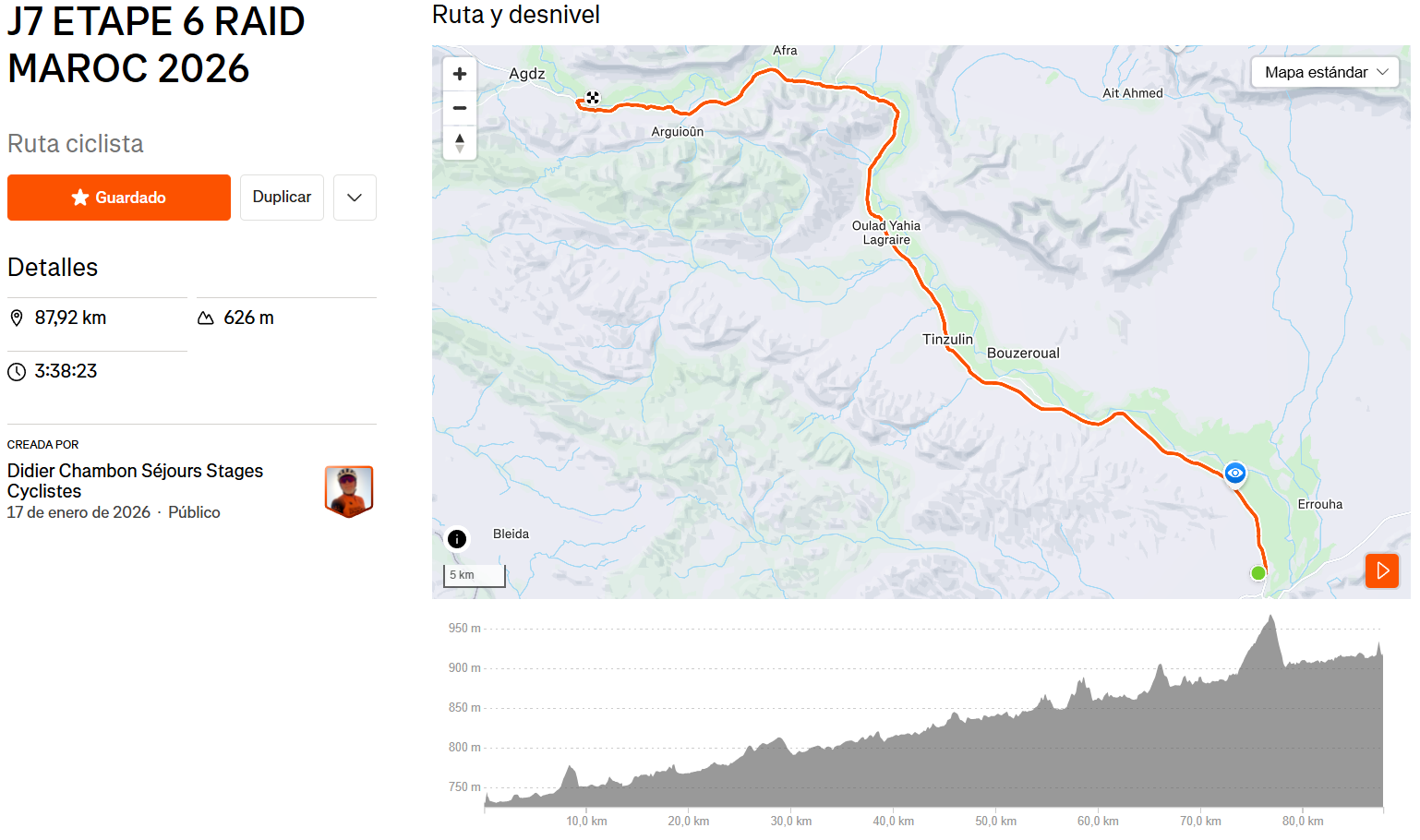This screenshot has height=840, width=1420.
Task: Open the Mapa estándar map style dropdown
Action: click(1325, 72)
